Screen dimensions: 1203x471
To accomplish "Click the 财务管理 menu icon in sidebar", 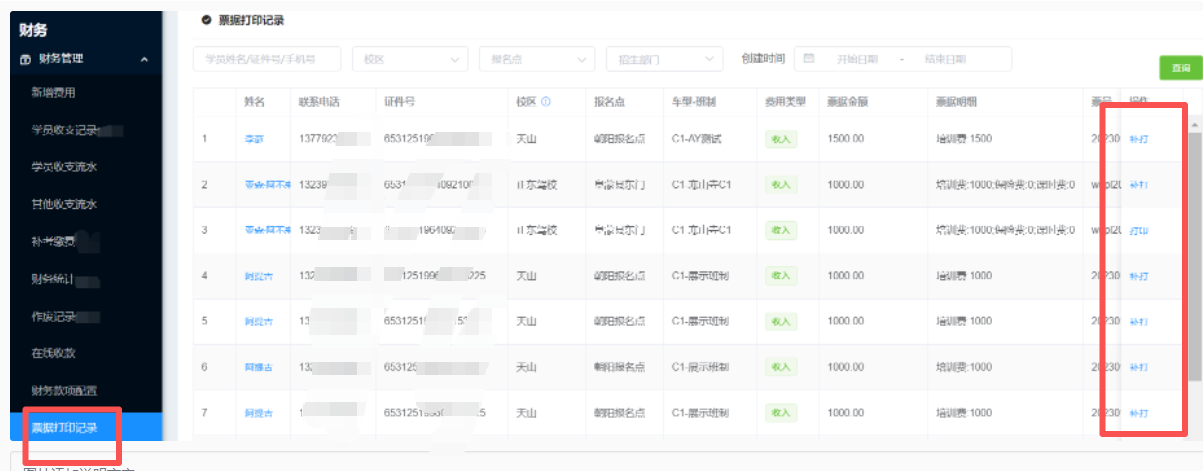I will (25, 59).
